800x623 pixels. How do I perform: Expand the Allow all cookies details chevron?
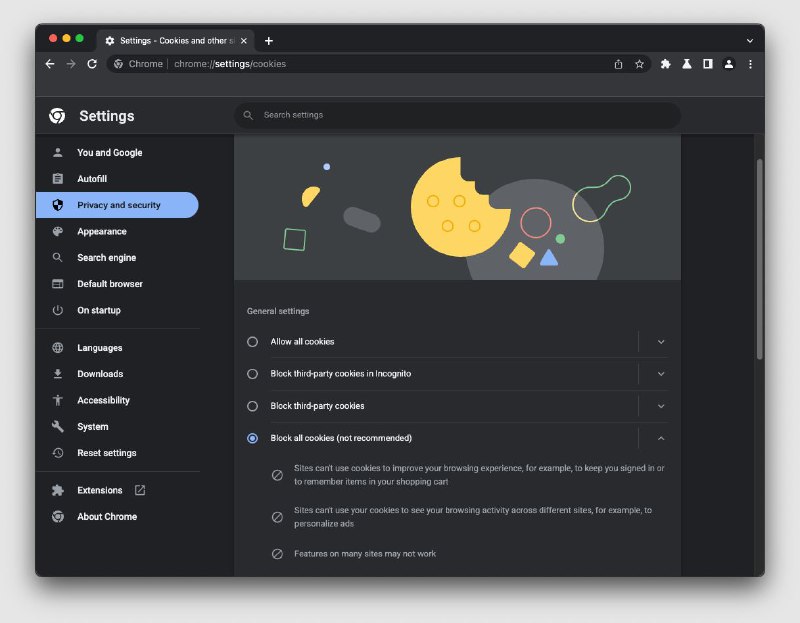661,342
